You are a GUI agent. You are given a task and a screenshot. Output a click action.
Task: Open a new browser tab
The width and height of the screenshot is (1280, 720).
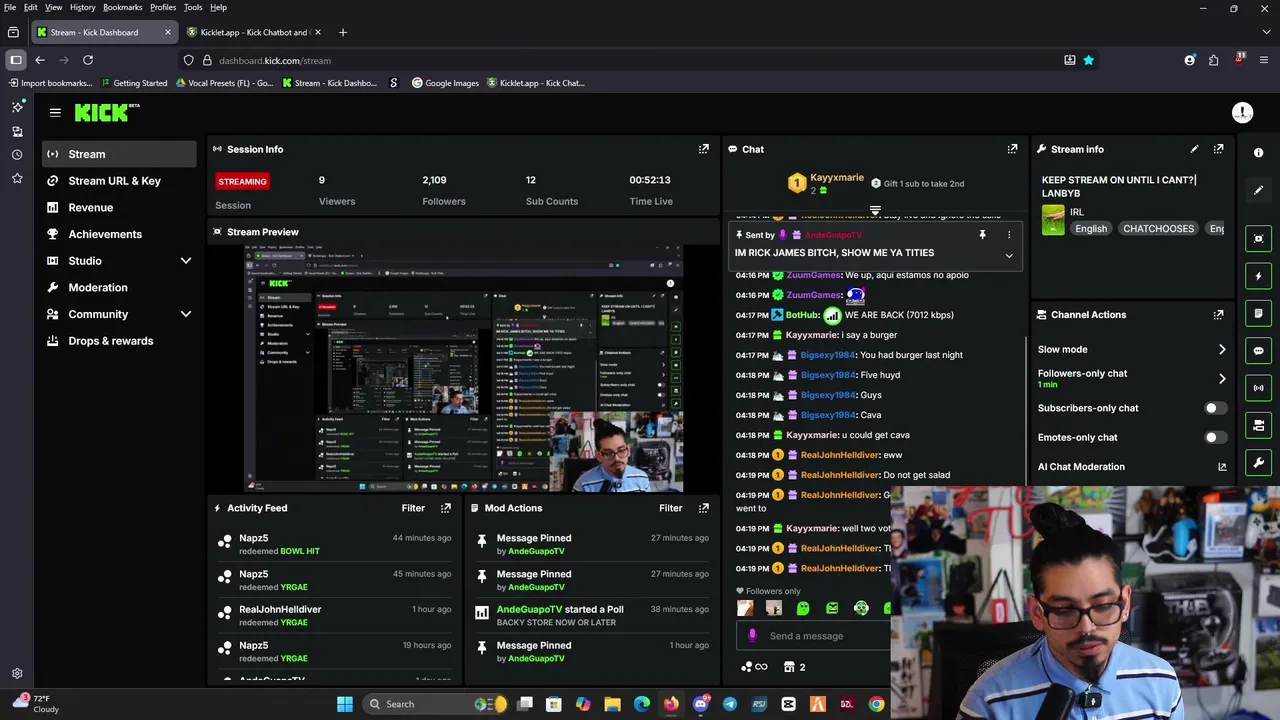pyautogui.click(x=342, y=32)
